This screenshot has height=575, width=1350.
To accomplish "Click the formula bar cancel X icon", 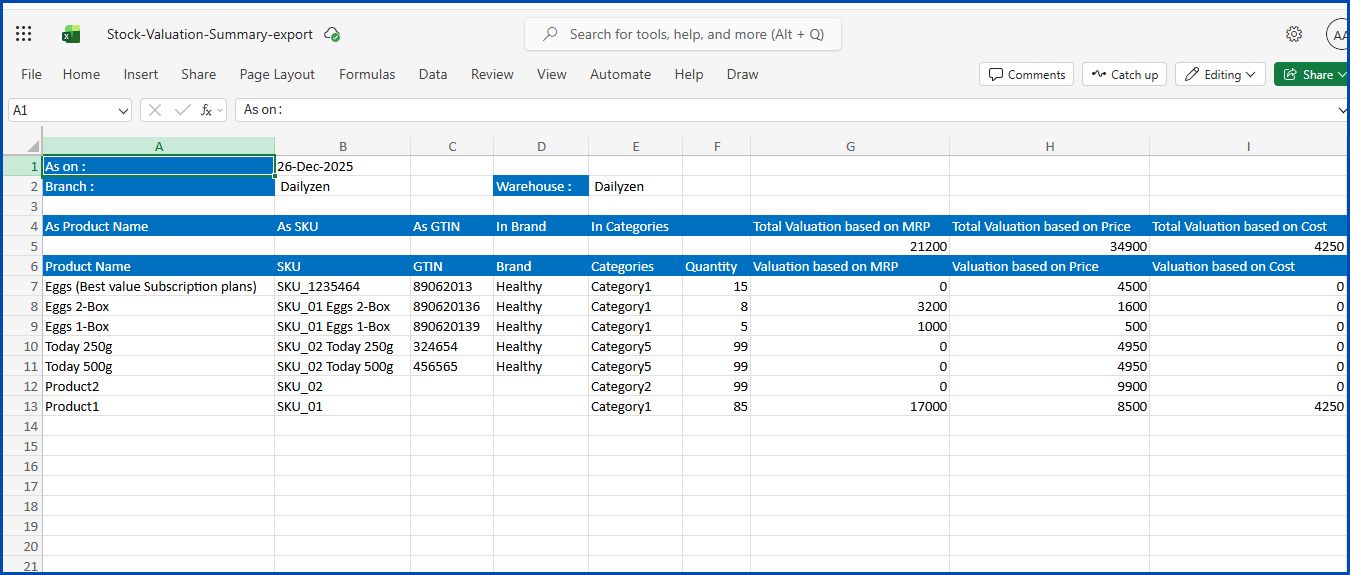I will [x=155, y=110].
